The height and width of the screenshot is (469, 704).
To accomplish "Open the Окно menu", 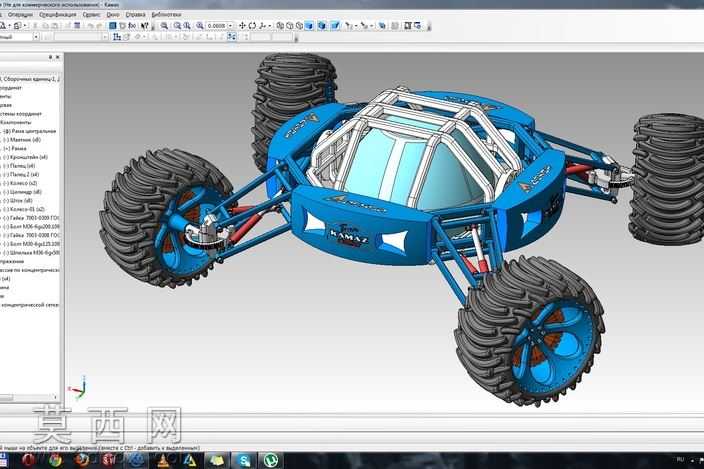I will (x=113, y=15).
